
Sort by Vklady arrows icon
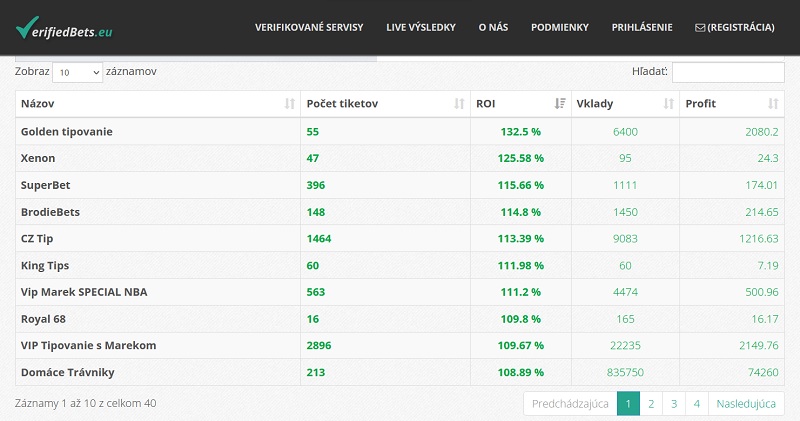pos(668,104)
